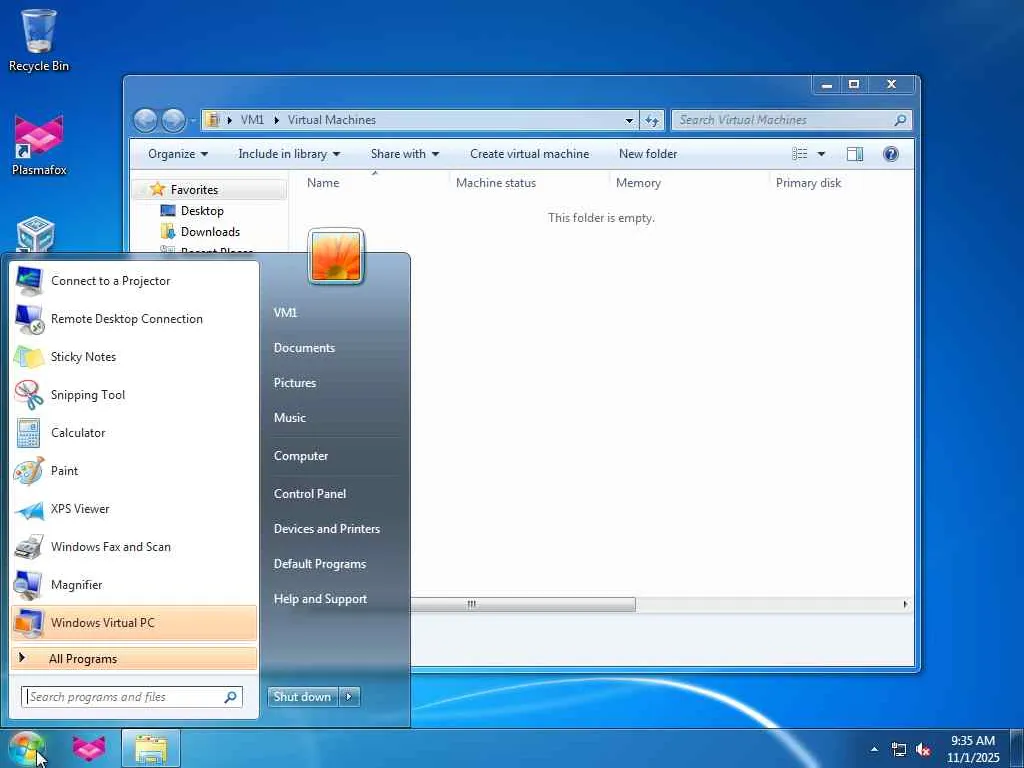Click the change view icon

[x=800, y=154]
